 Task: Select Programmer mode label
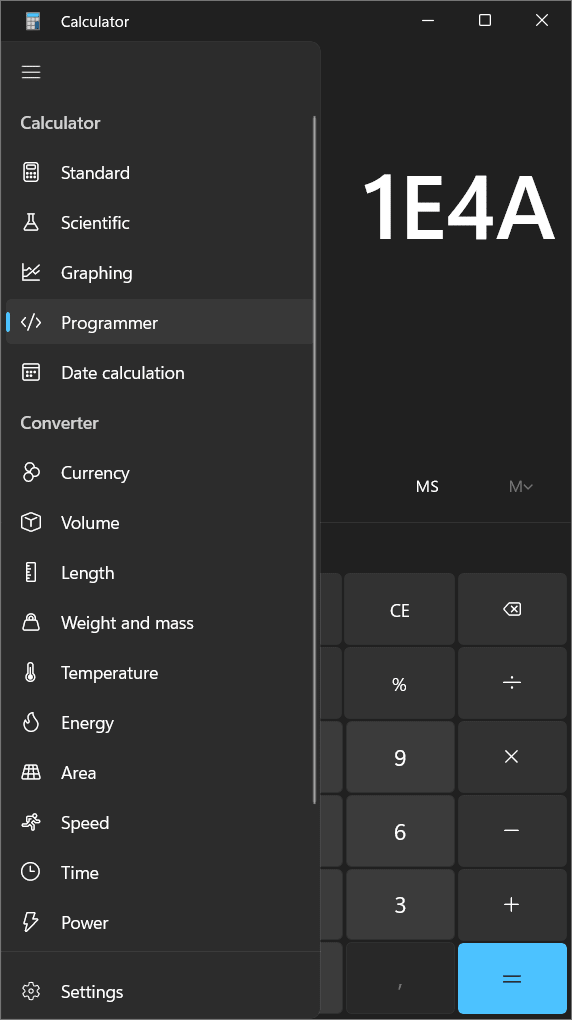click(109, 323)
